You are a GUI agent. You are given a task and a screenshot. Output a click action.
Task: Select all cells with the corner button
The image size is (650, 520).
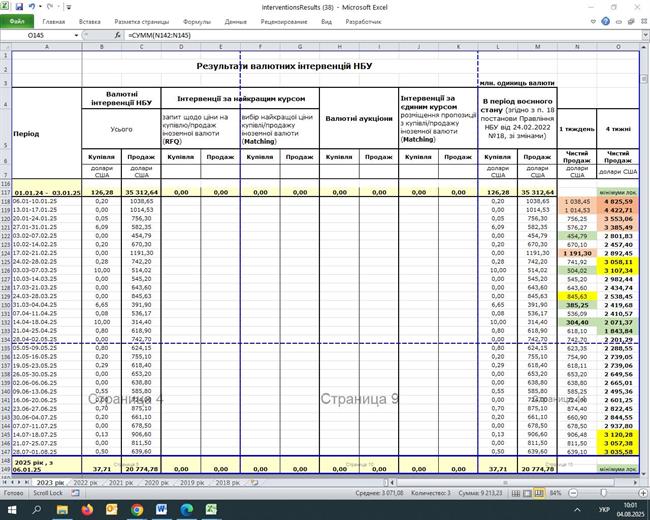[x=6, y=47]
